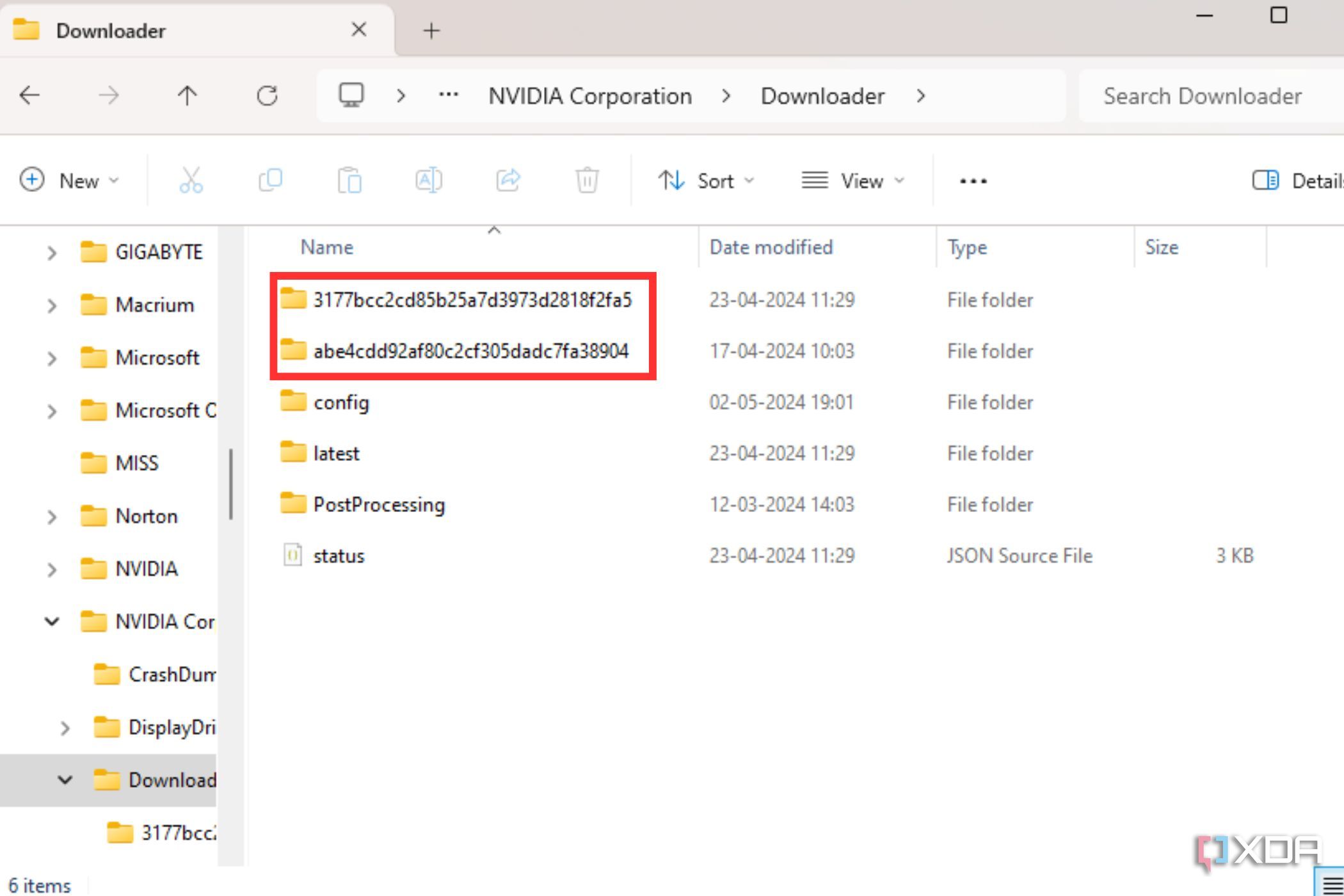Viewport: 1344px width, 896px height.
Task: Select the Downloader tab
Action: 111,30
